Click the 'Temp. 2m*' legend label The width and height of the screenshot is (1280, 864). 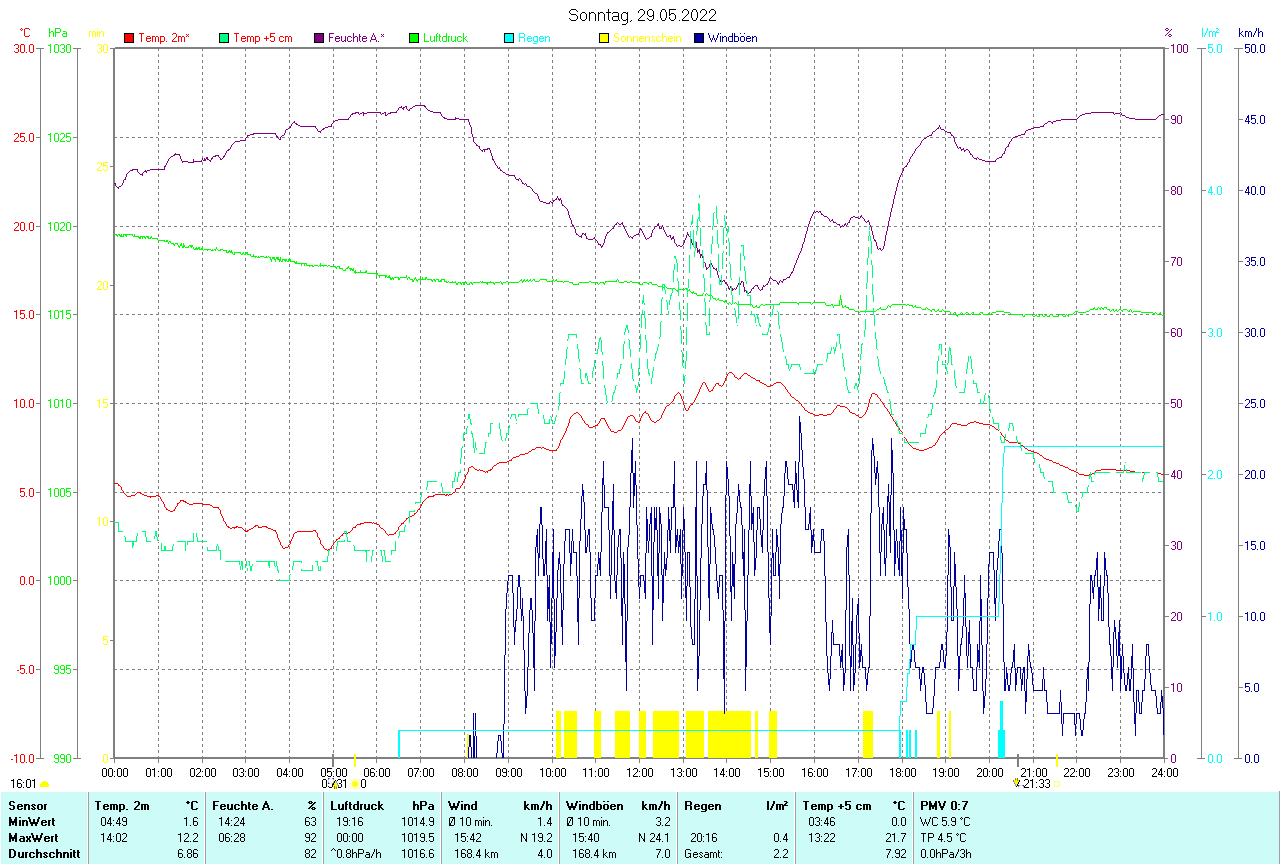click(x=164, y=38)
